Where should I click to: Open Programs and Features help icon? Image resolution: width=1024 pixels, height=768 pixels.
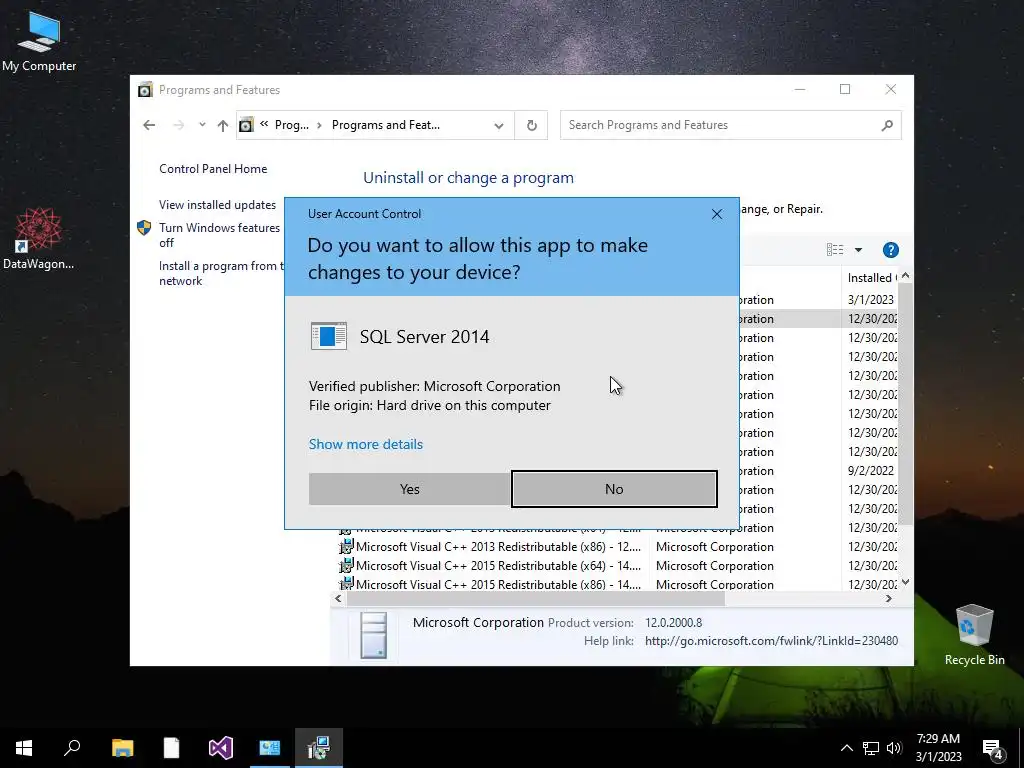(890, 249)
